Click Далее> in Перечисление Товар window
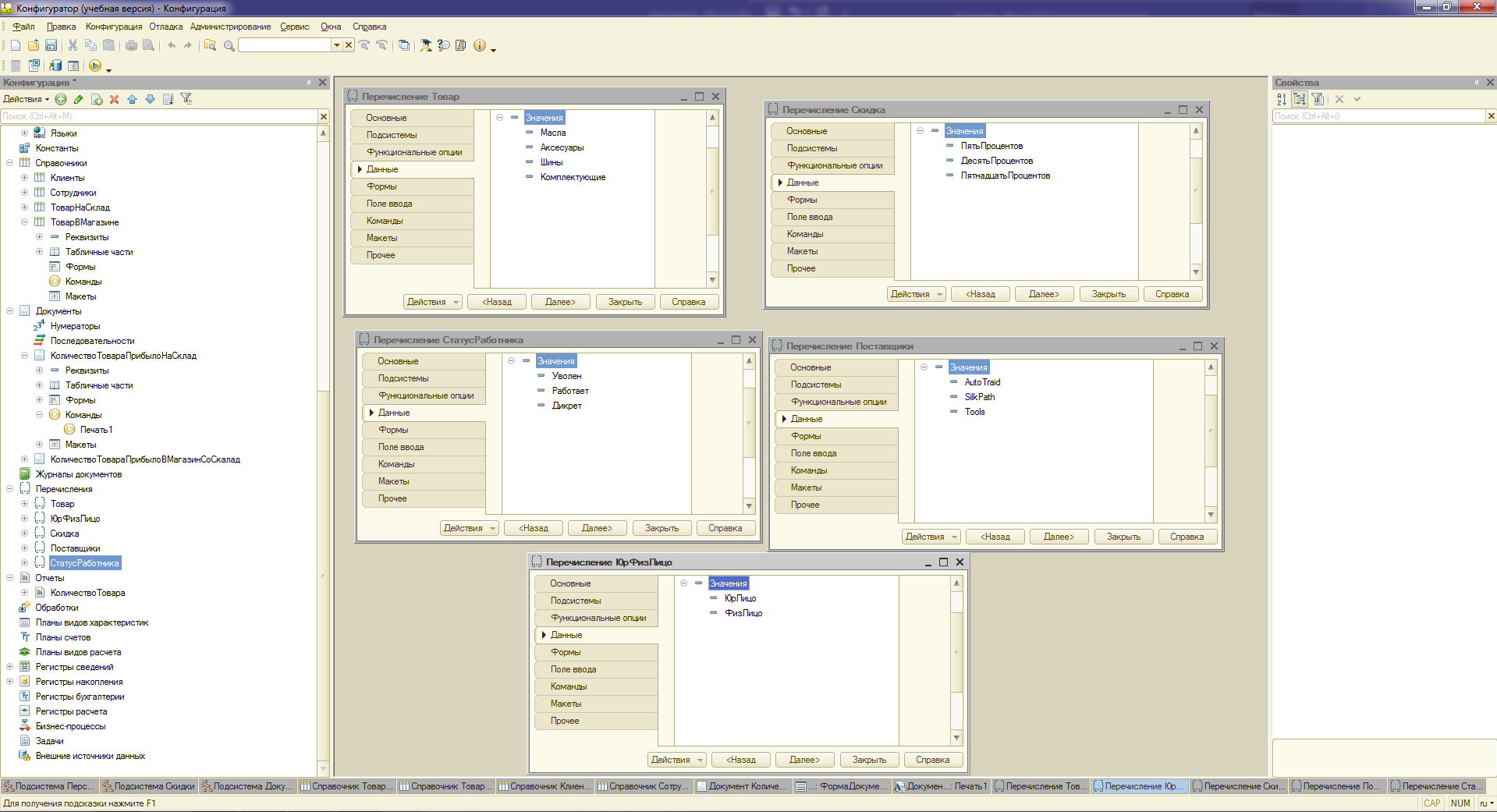This screenshot has width=1497, height=812. click(560, 302)
